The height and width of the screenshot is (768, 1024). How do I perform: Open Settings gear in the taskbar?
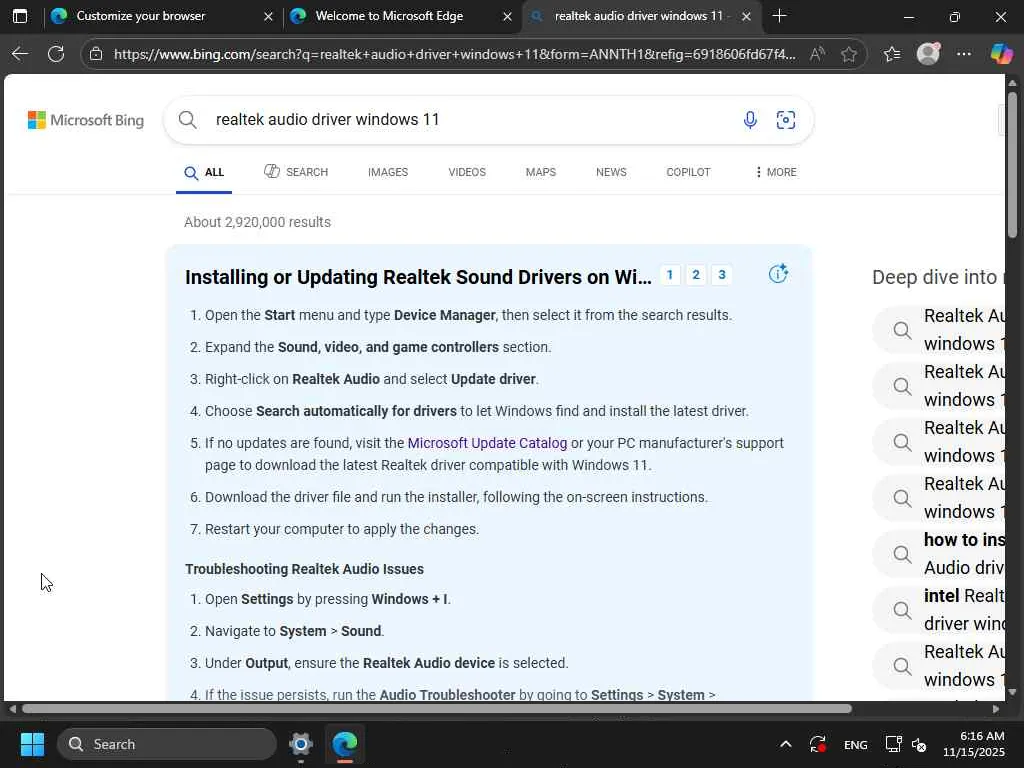coord(300,744)
